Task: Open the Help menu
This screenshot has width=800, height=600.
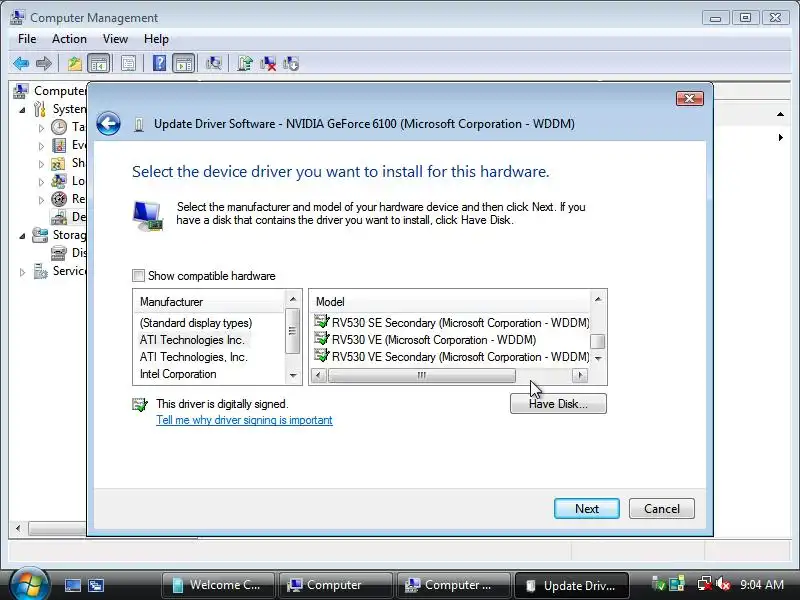Action: coord(156,39)
